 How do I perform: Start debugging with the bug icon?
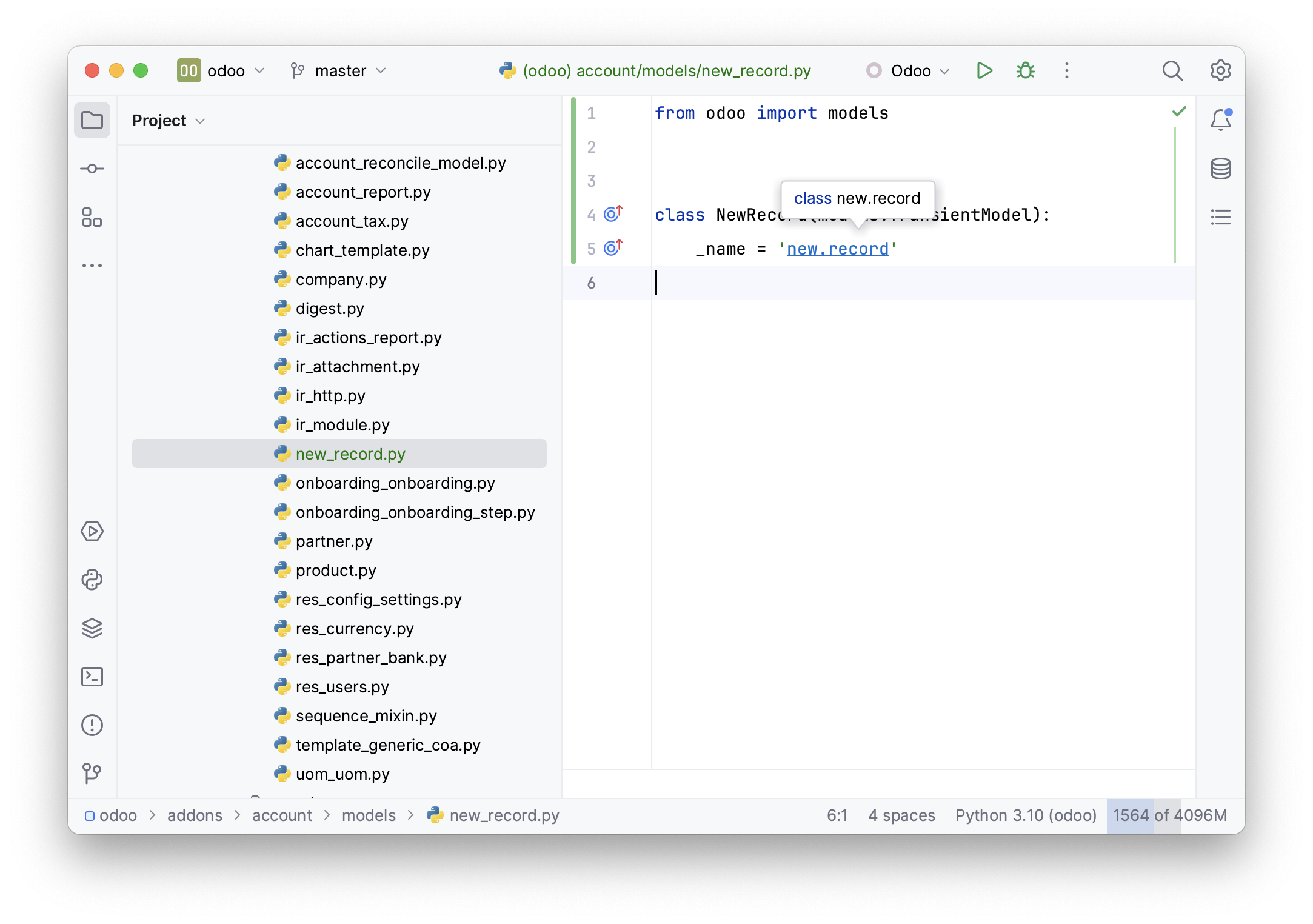tap(1026, 70)
